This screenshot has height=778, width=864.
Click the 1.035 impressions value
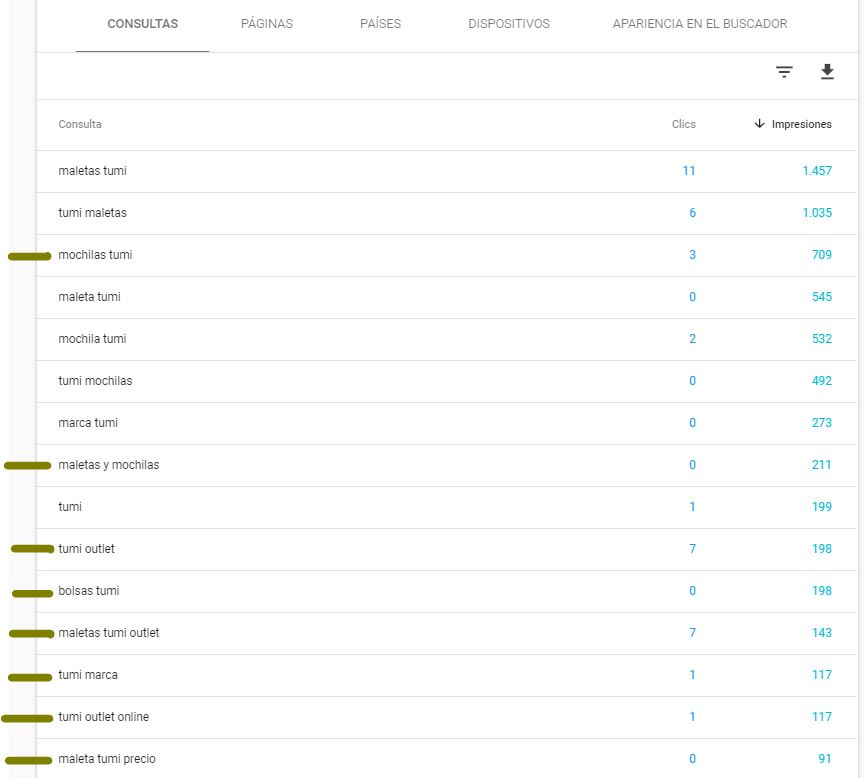[x=817, y=213]
